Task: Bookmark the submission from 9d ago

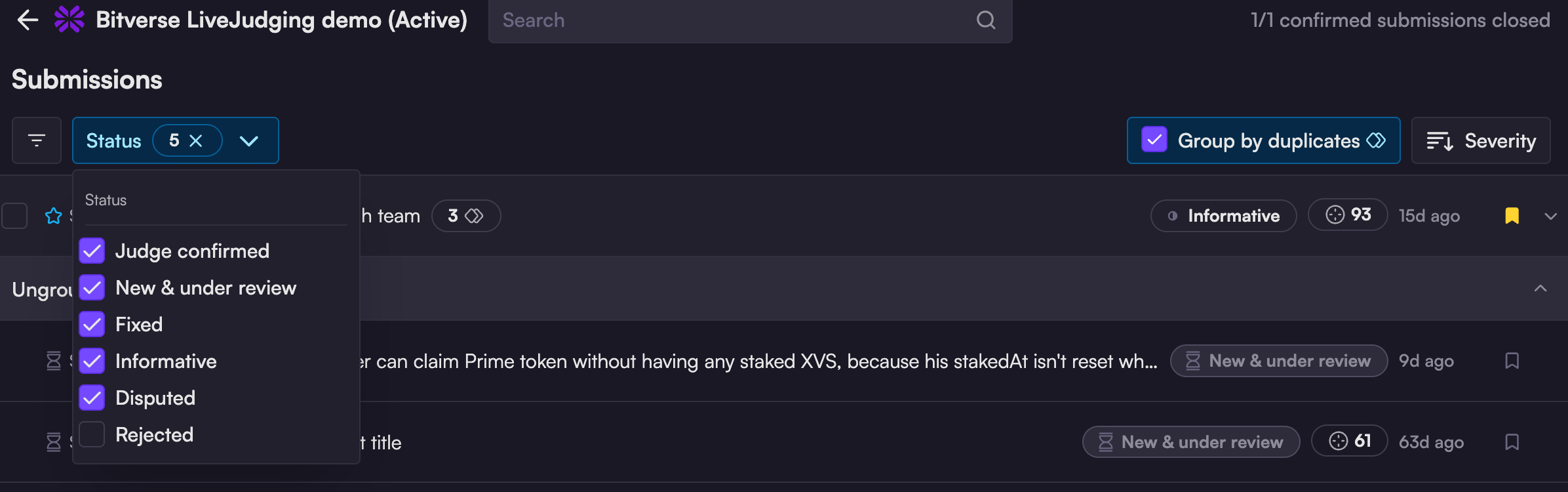Action: pyautogui.click(x=1512, y=361)
